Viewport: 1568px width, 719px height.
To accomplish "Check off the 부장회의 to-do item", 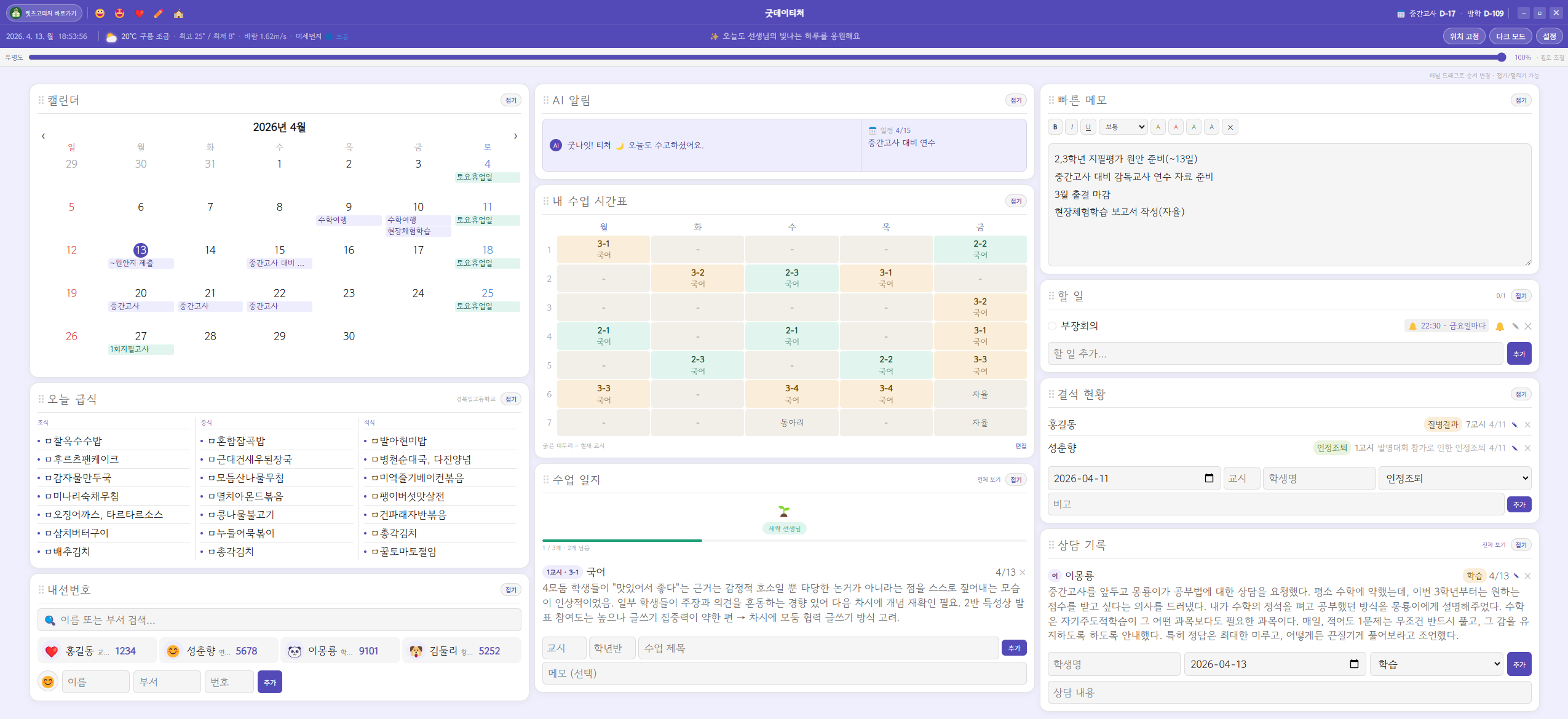I will pos(1052,326).
